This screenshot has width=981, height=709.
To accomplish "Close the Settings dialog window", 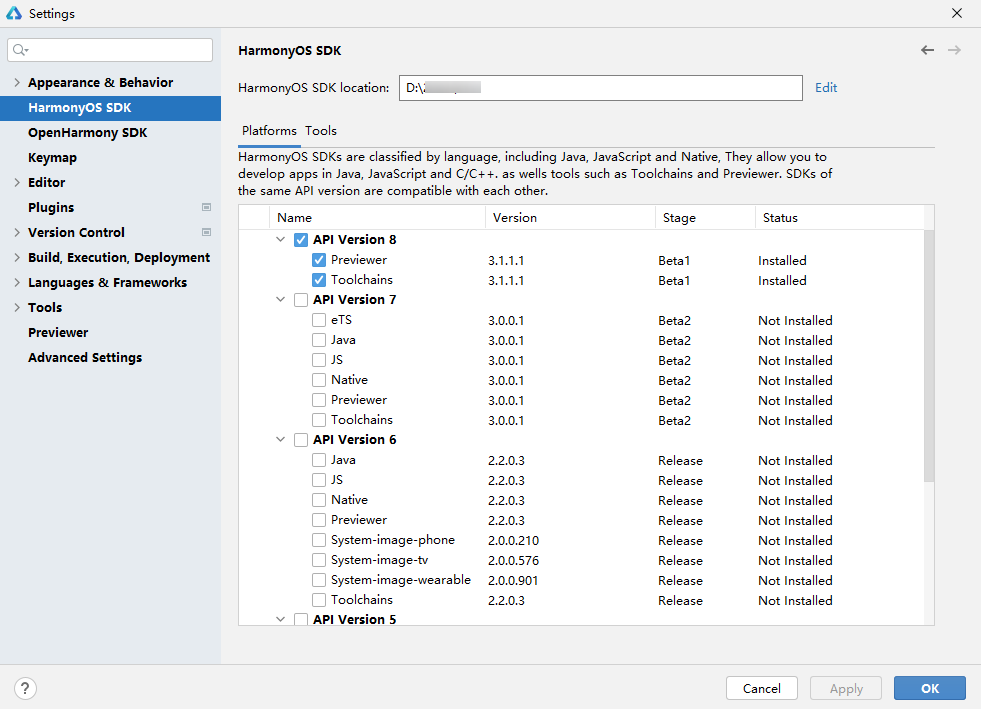I will click(x=957, y=13).
